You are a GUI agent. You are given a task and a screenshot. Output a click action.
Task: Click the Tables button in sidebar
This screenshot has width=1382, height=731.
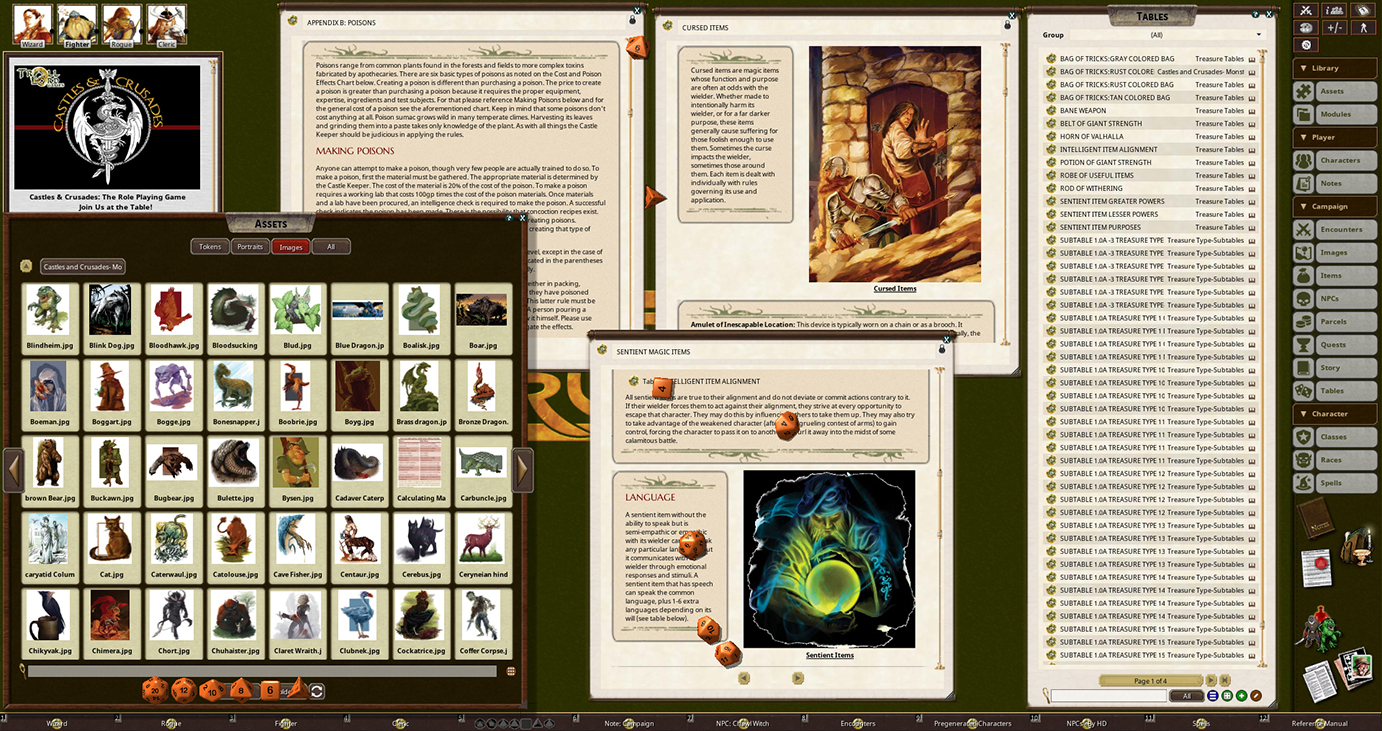point(1346,390)
